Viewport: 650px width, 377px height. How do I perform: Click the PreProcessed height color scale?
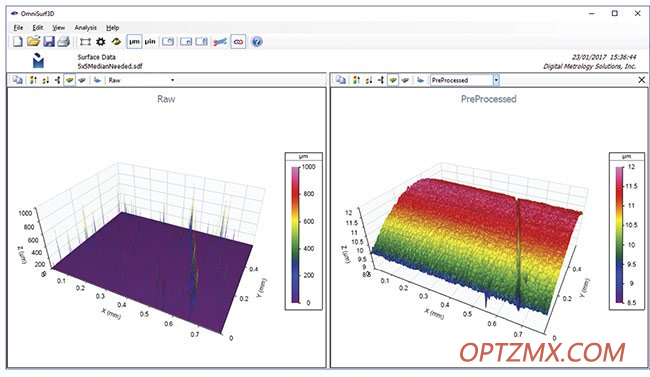point(619,235)
